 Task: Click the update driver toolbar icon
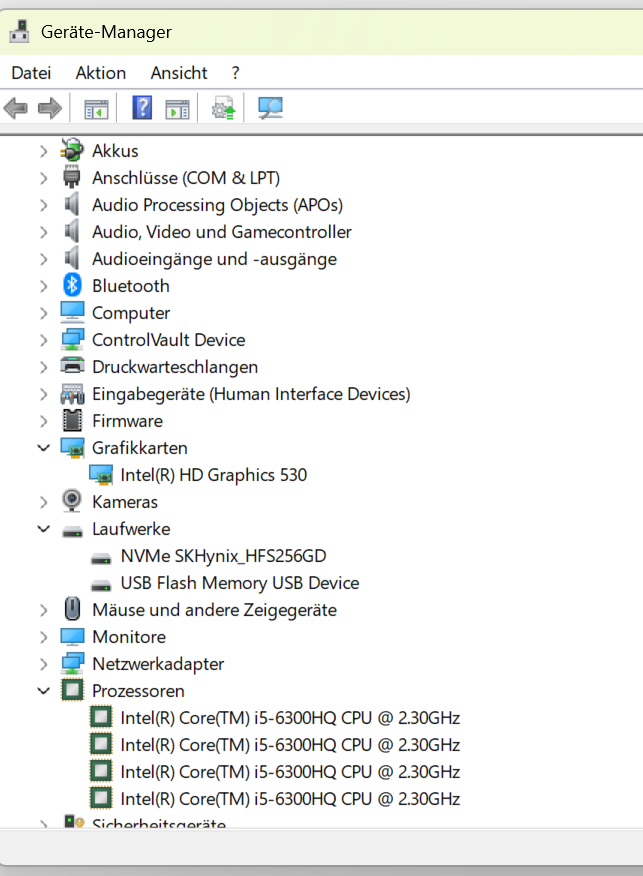click(223, 108)
